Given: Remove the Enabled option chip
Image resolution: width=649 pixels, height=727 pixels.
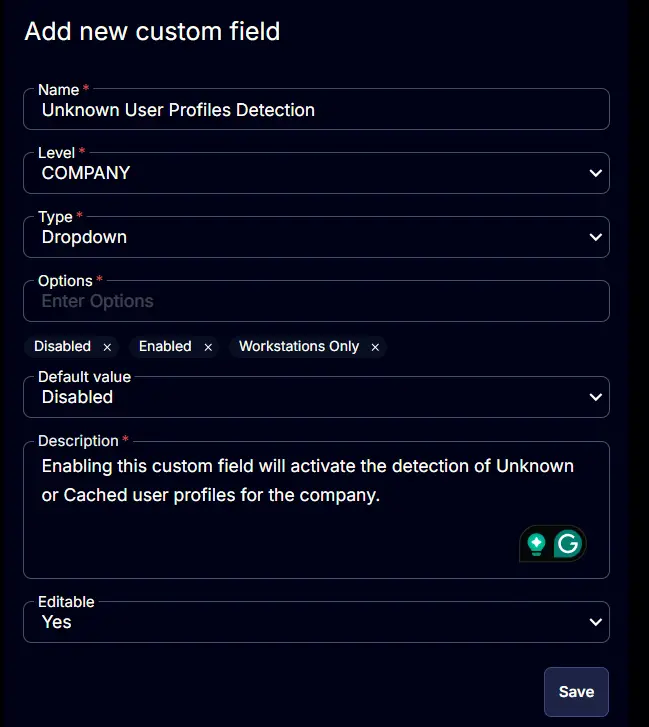Looking at the screenshot, I should tap(208, 347).
